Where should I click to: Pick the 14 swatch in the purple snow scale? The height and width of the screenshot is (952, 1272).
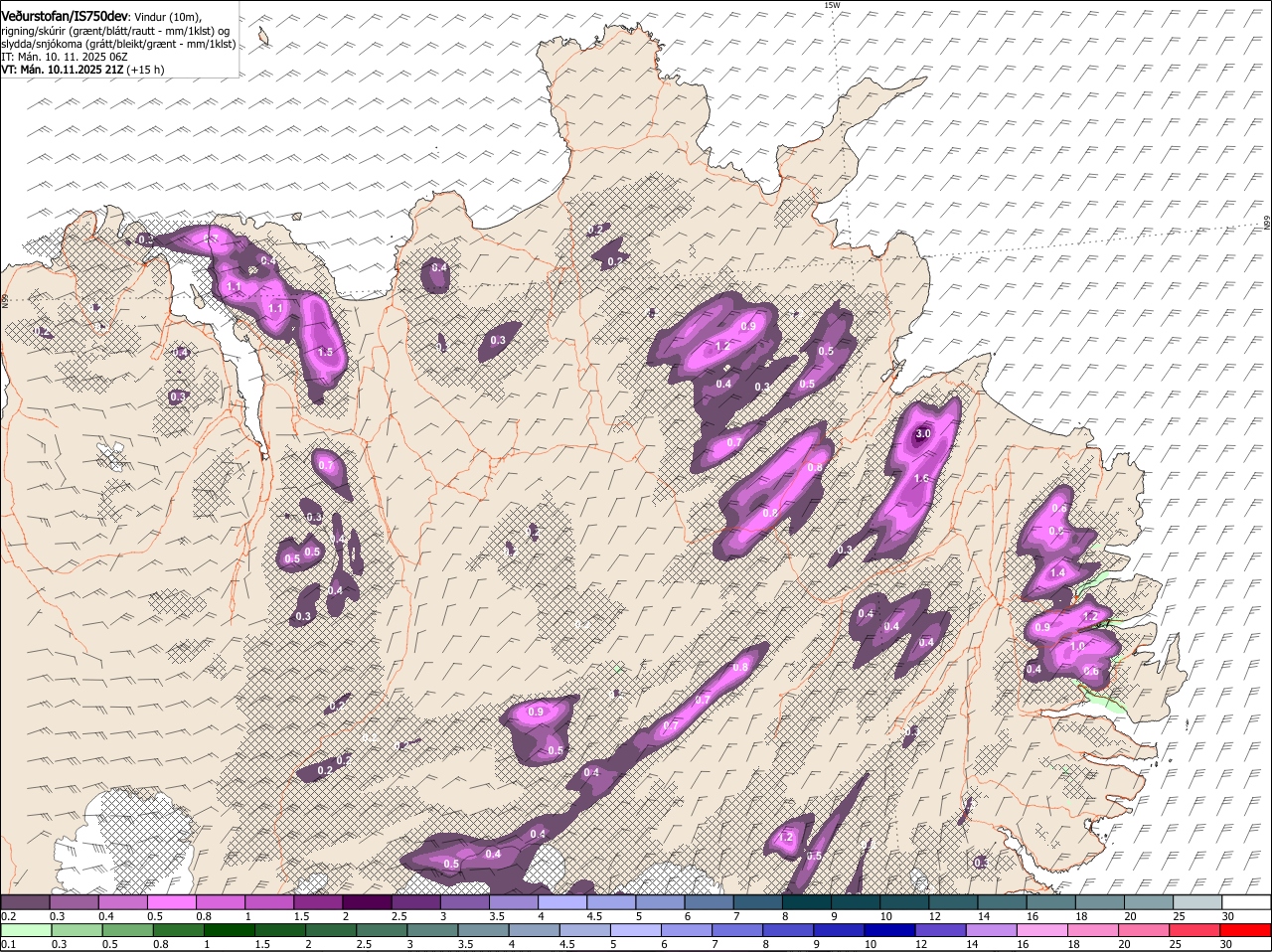(x=1003, y=902)
